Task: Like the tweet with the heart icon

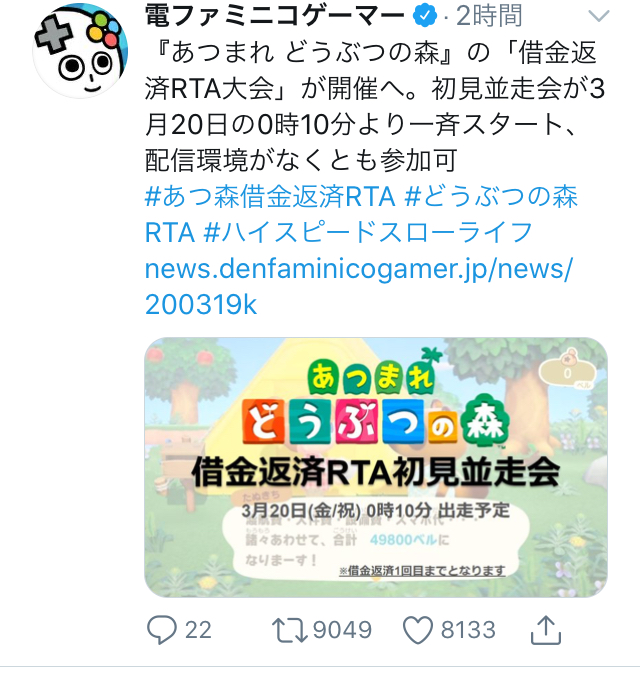Action: pos(418,630)
